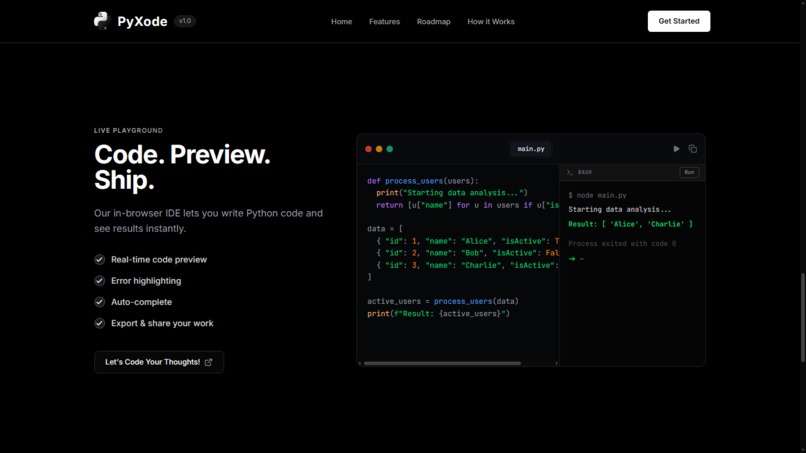This screenshot has height=453, width=806.
Task: Click the Code. Preview. Ship. heading
Action: pyautogui.click(x=182, y=167)
